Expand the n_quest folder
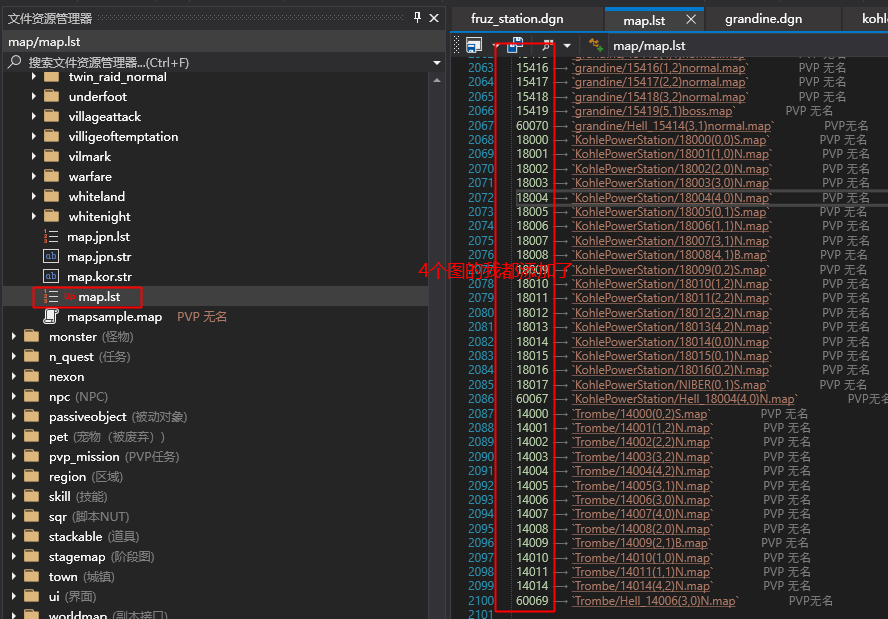 point(14,357)
